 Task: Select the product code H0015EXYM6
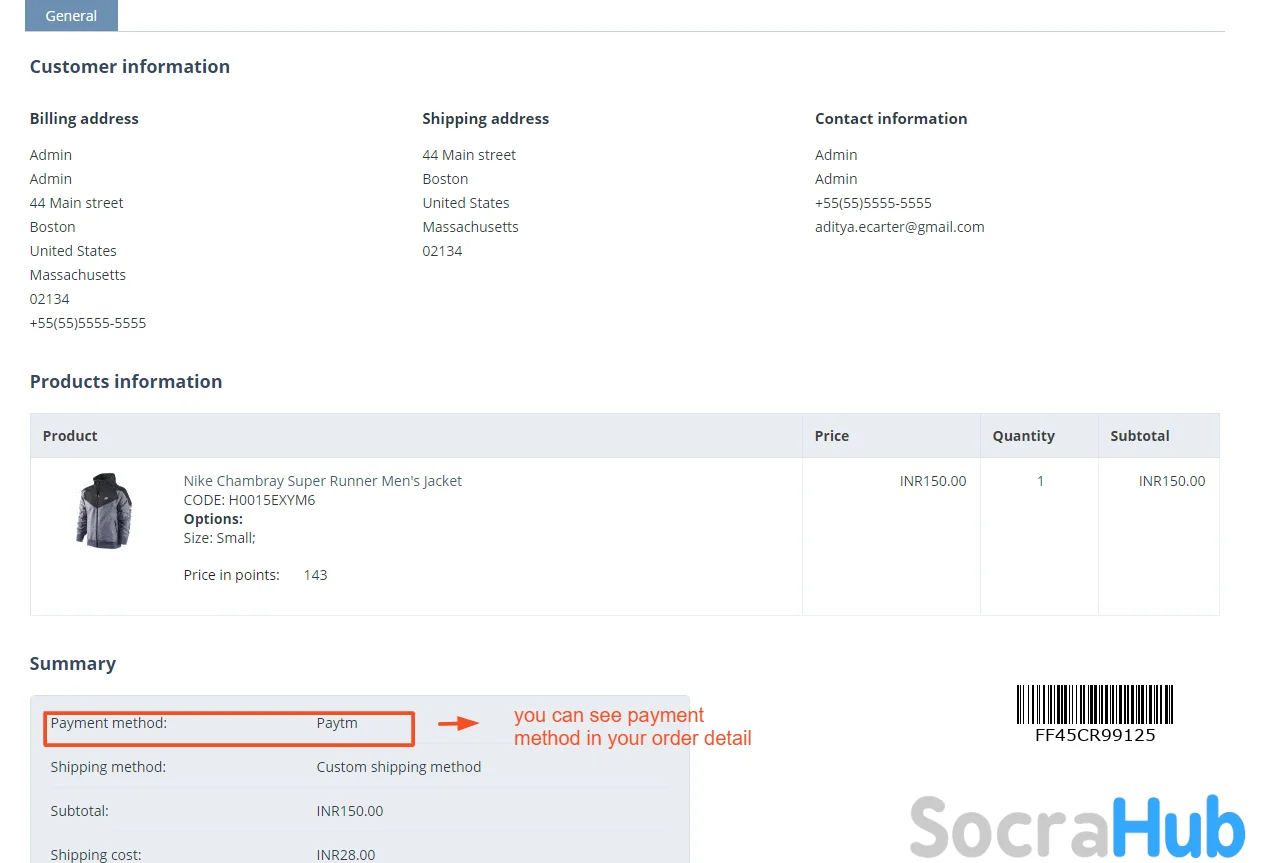coord(271,500)
